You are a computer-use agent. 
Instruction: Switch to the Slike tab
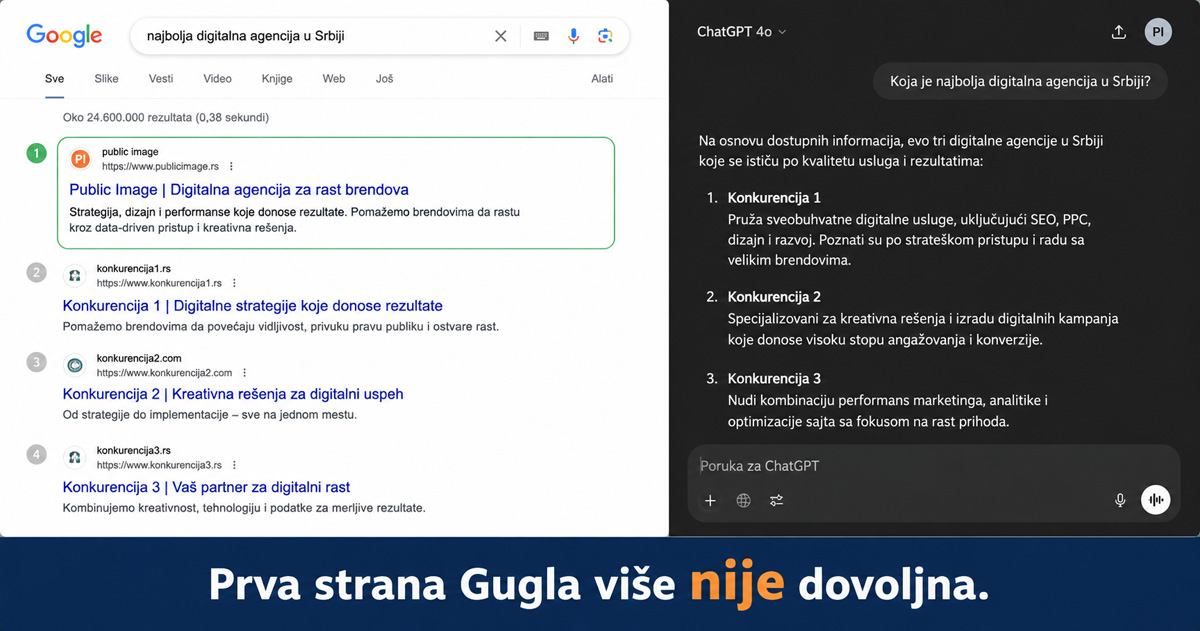click(x=106, y=79)
